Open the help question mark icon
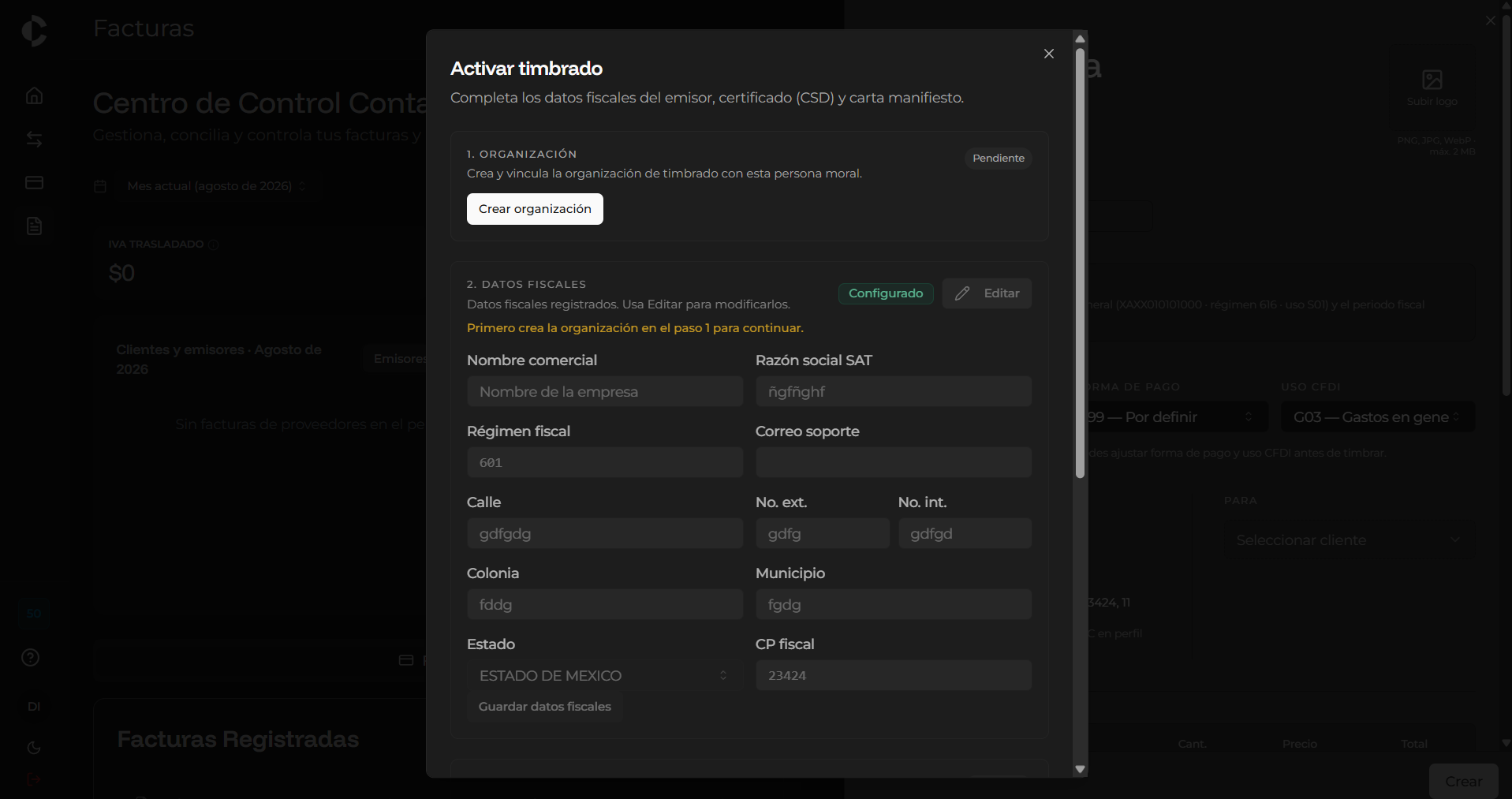1512x799 pixels. (31, 657)
